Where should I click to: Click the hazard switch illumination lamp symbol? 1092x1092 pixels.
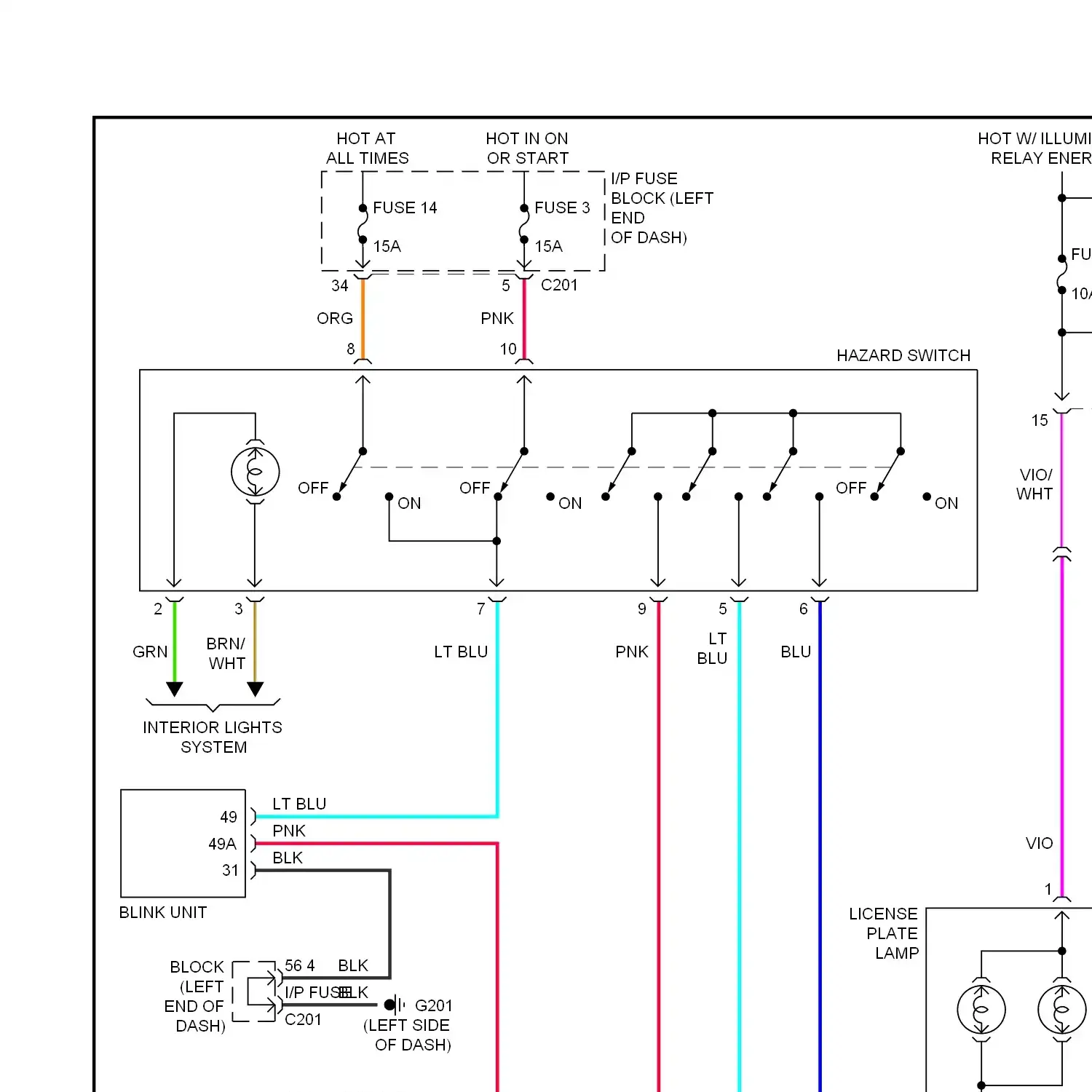click(255, 472)
